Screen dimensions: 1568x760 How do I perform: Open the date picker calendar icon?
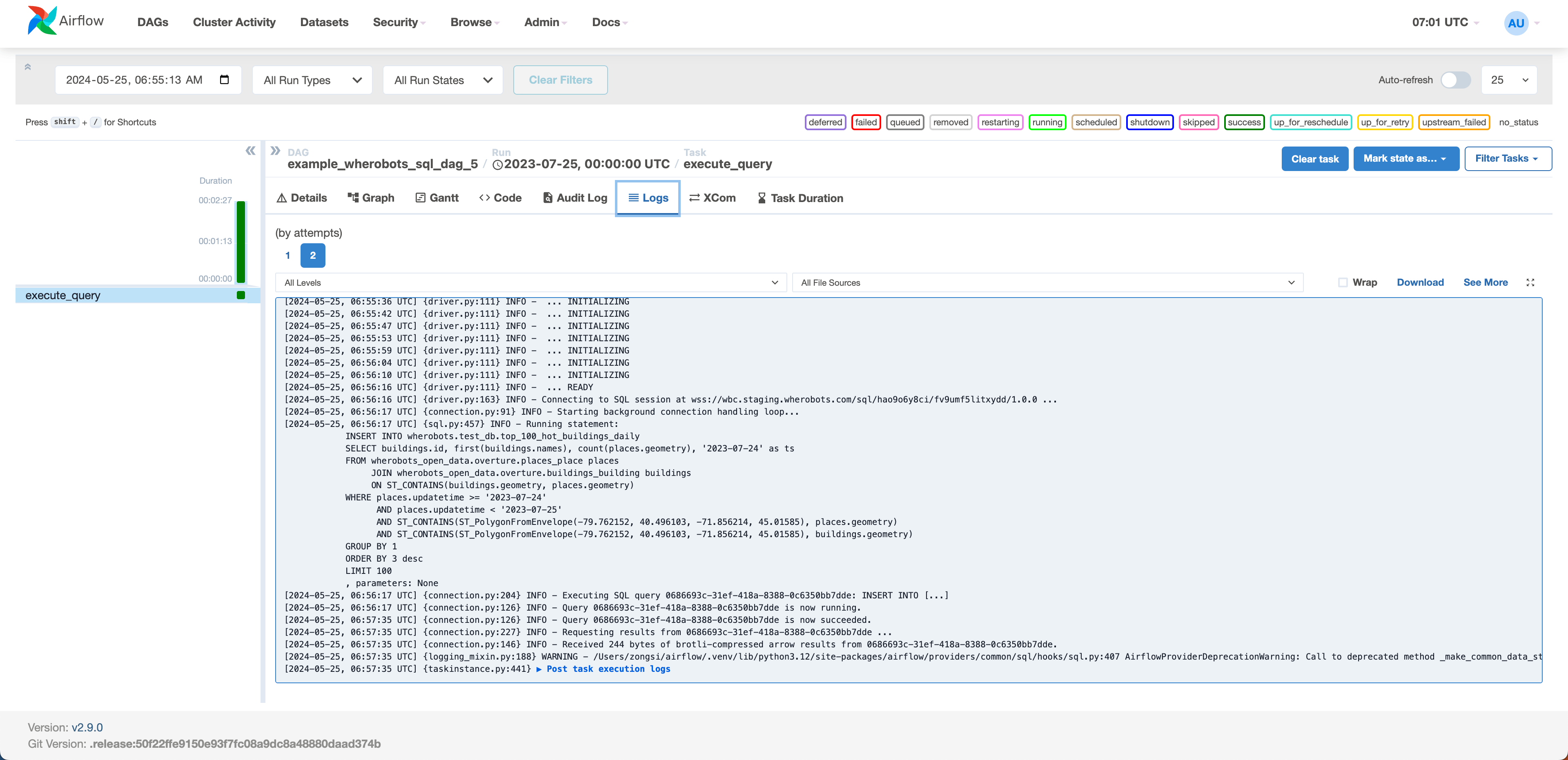[x=224, y=80]
